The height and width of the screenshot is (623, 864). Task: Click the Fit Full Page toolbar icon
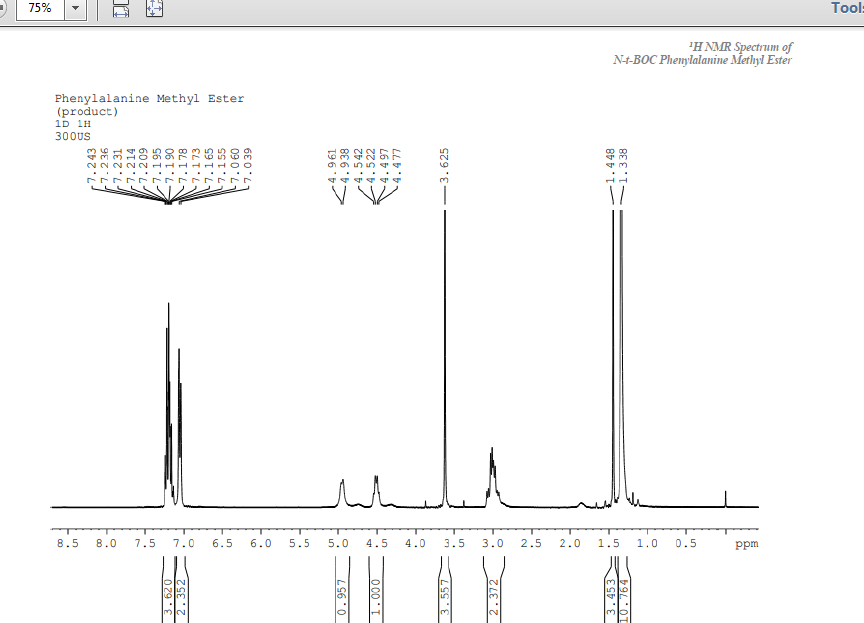[x=153, y=9]
